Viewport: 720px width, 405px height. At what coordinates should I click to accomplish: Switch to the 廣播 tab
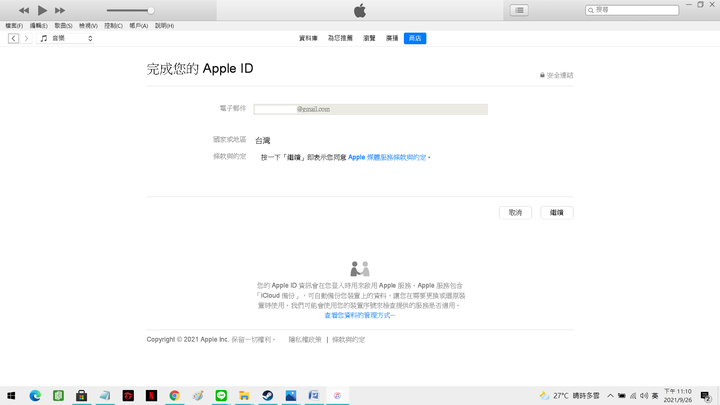click(392, 39)
